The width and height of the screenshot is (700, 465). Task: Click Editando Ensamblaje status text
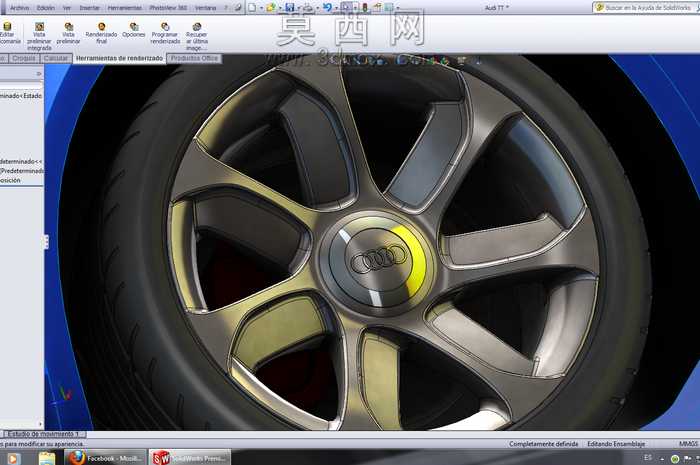tap(616, 444)
